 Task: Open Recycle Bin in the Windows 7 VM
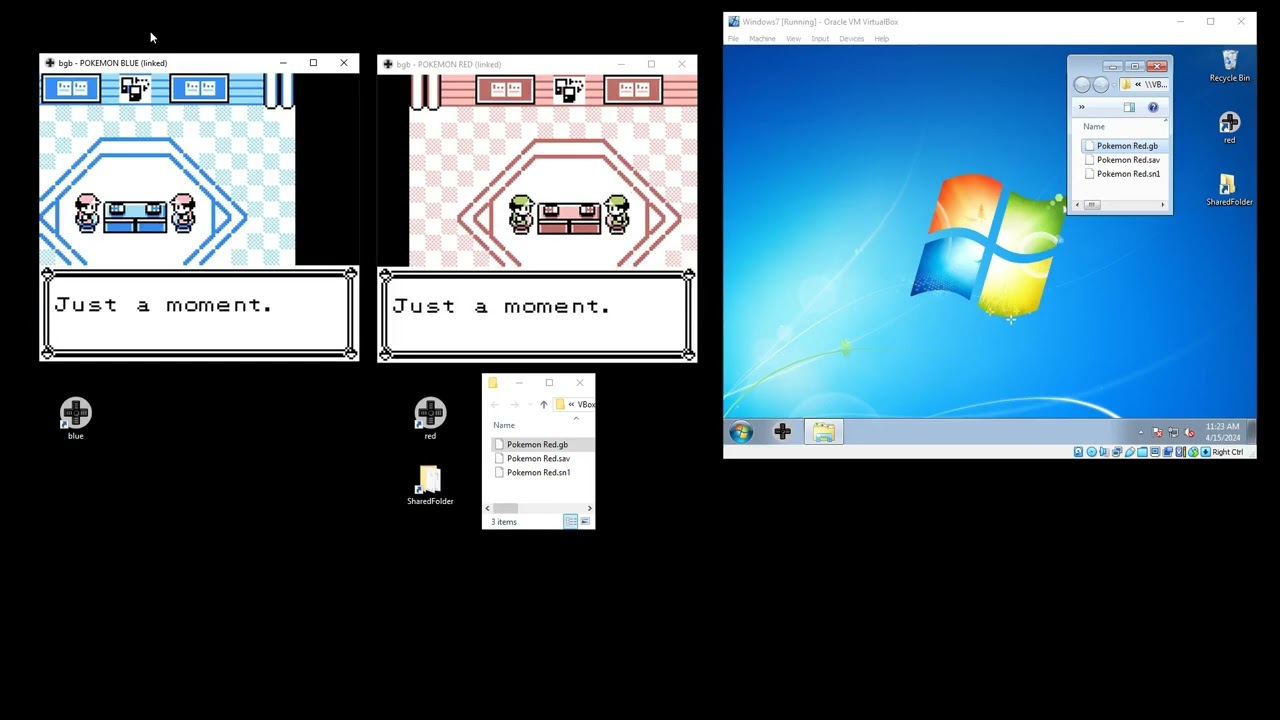click(1230, 65)
